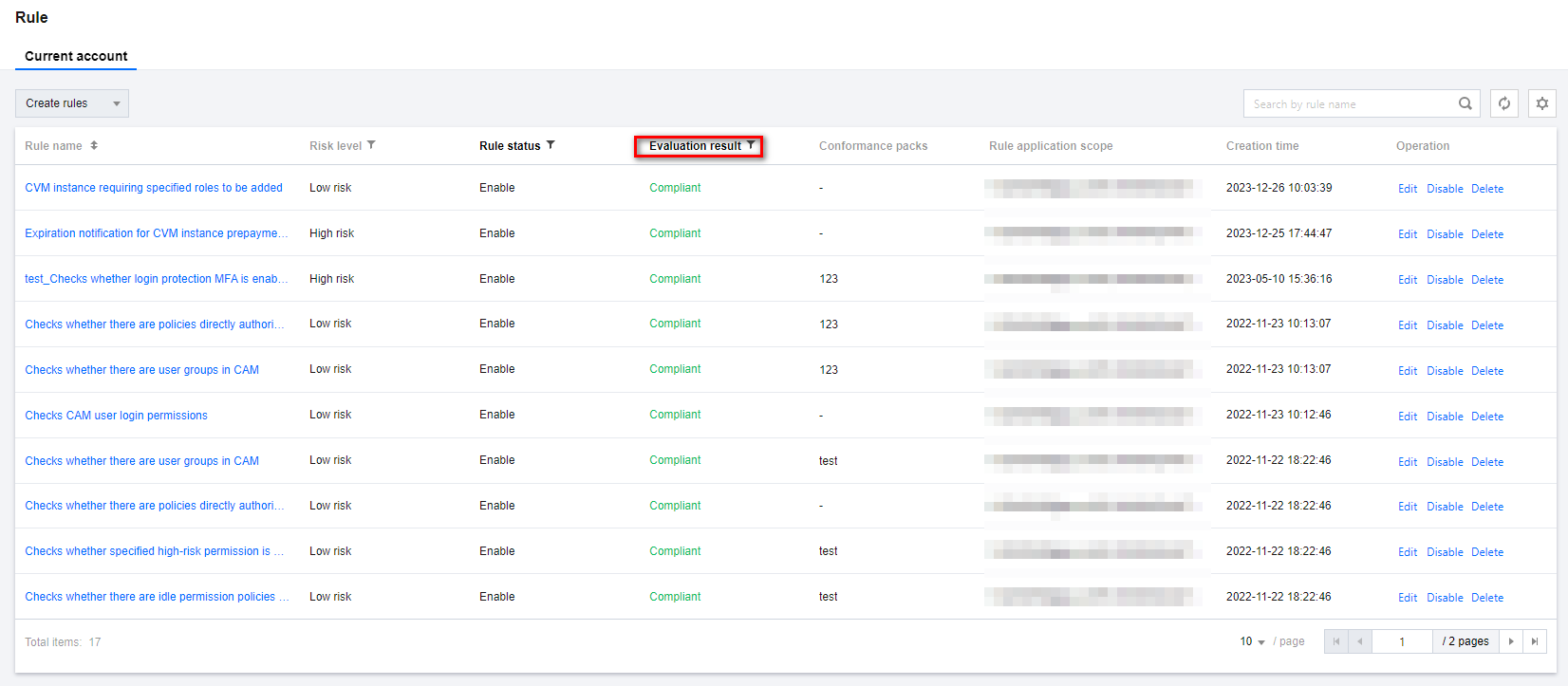Image resolution: width=1568 pixels, height=686 pixels.
Task: Click the Total items: 17 label
Action: tap(63, 642)
